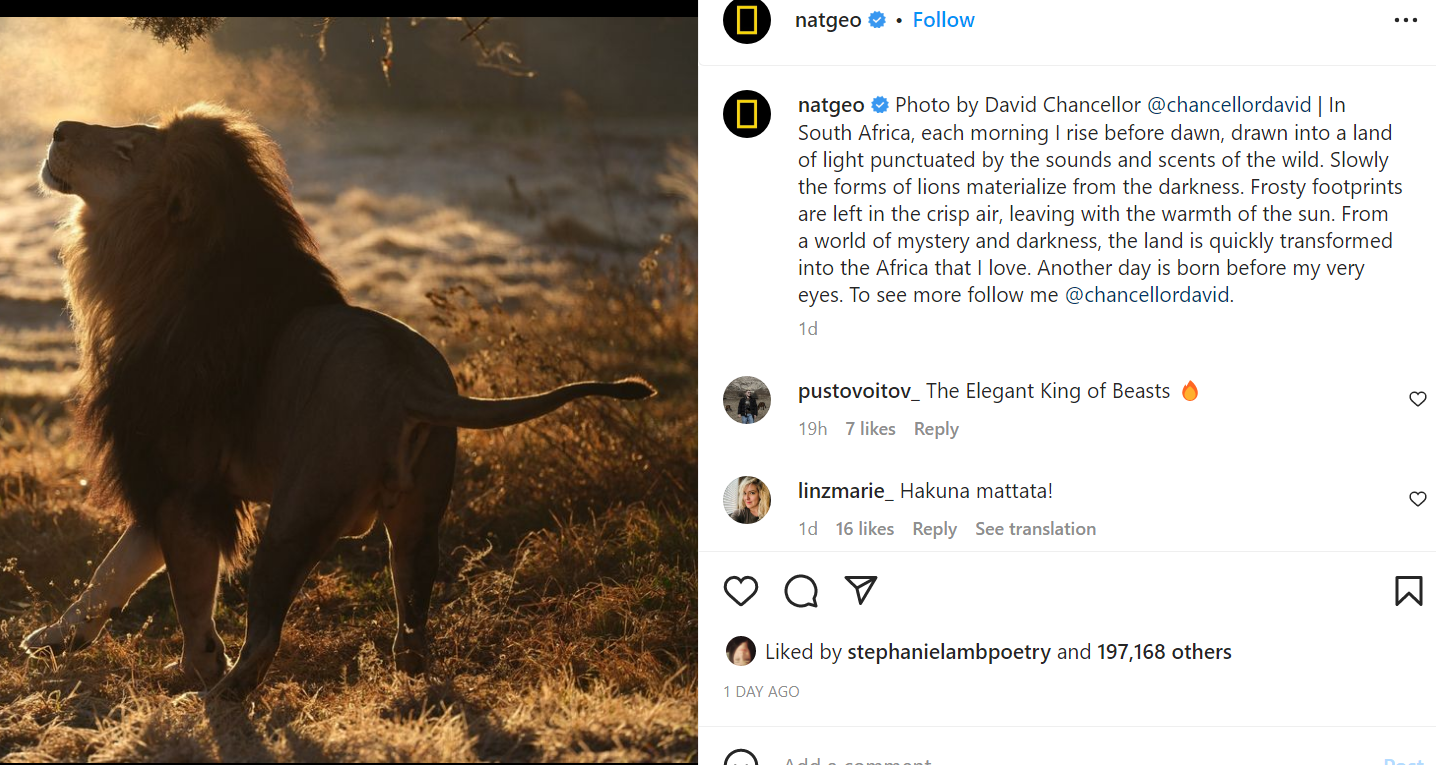This screenshot has width=1436, height=765.
Task: Follow the natgeo account
Action: [943, 20]
